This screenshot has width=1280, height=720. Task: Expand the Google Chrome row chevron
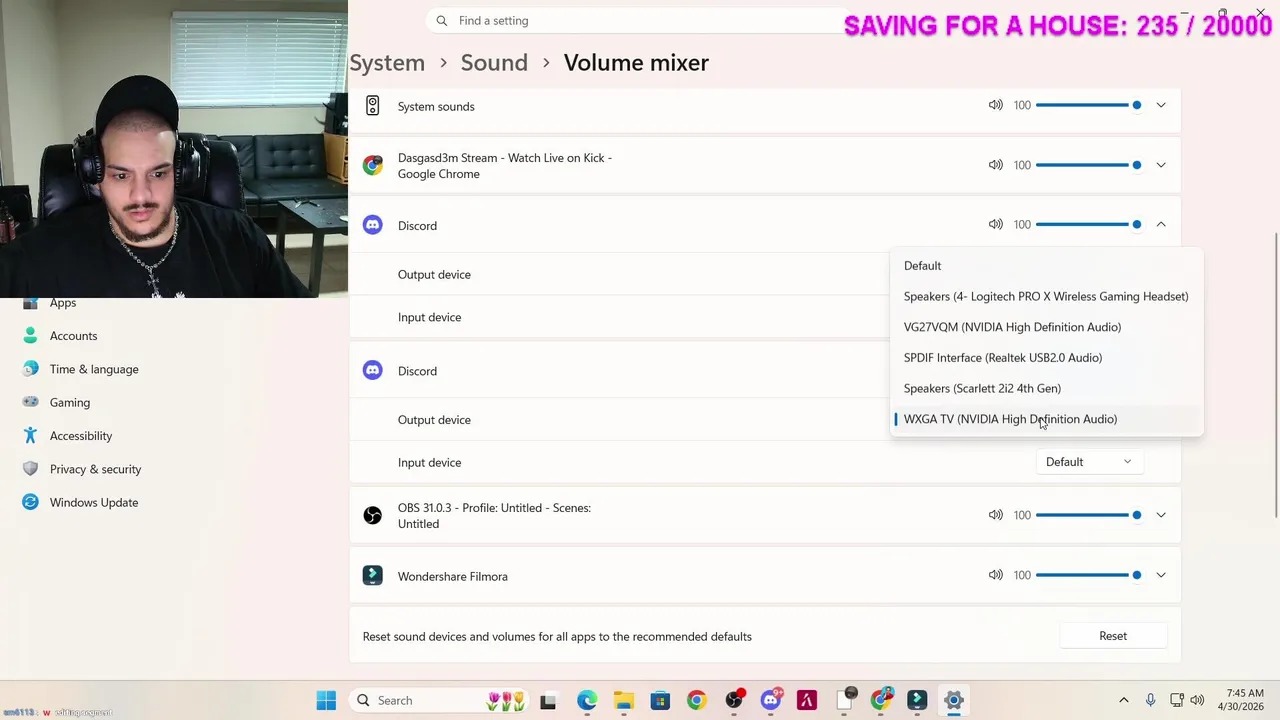point(1161,165)
